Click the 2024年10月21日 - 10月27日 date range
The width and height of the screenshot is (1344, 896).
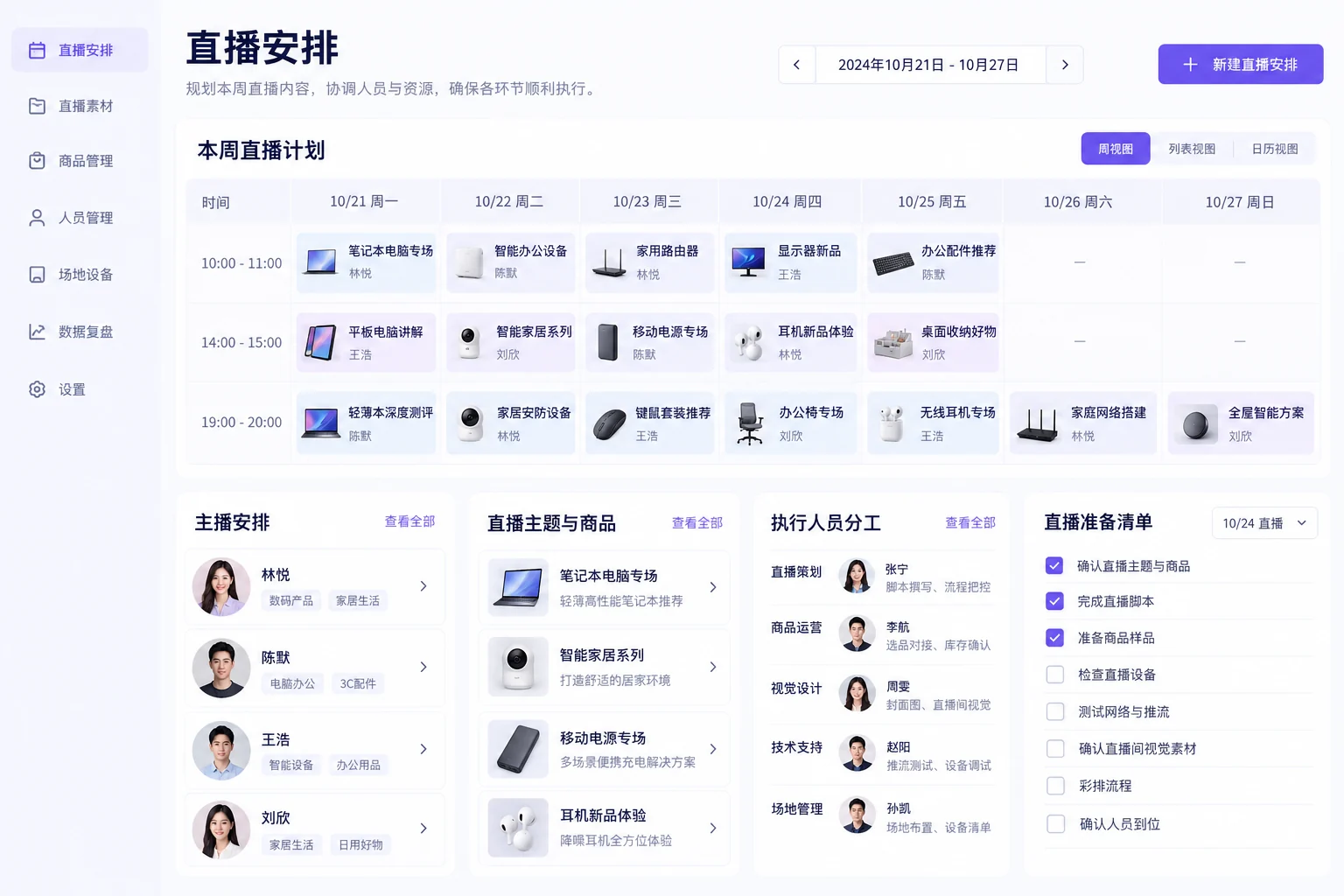[928, 65]
